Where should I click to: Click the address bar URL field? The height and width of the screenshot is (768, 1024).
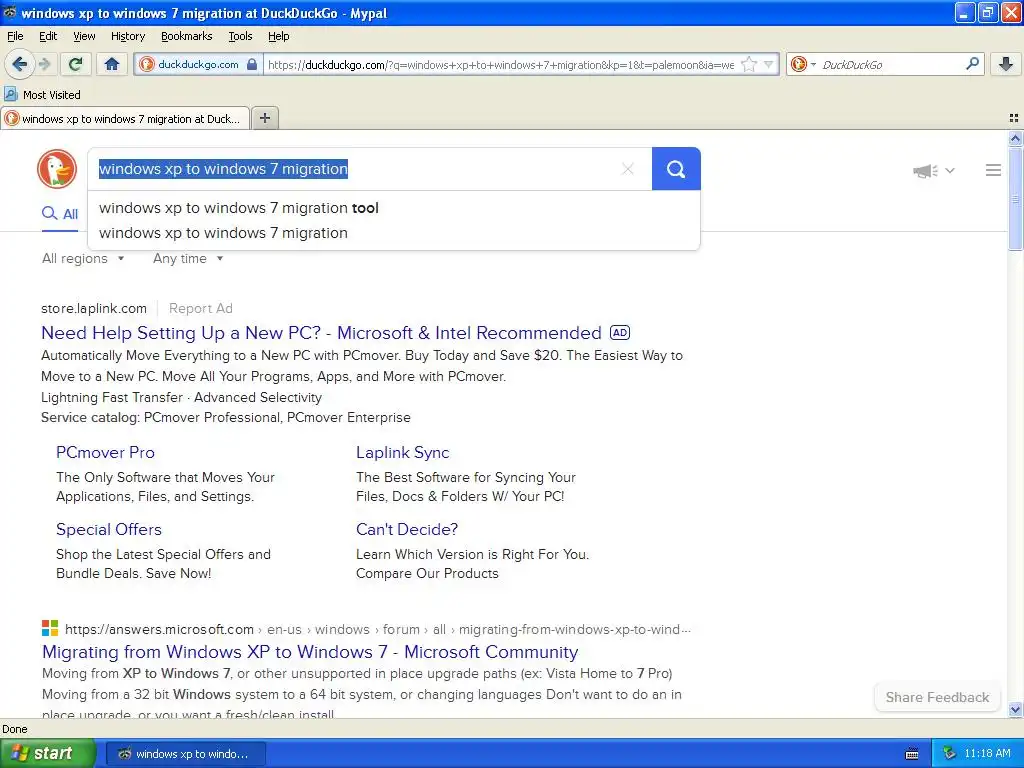point(501,64)
